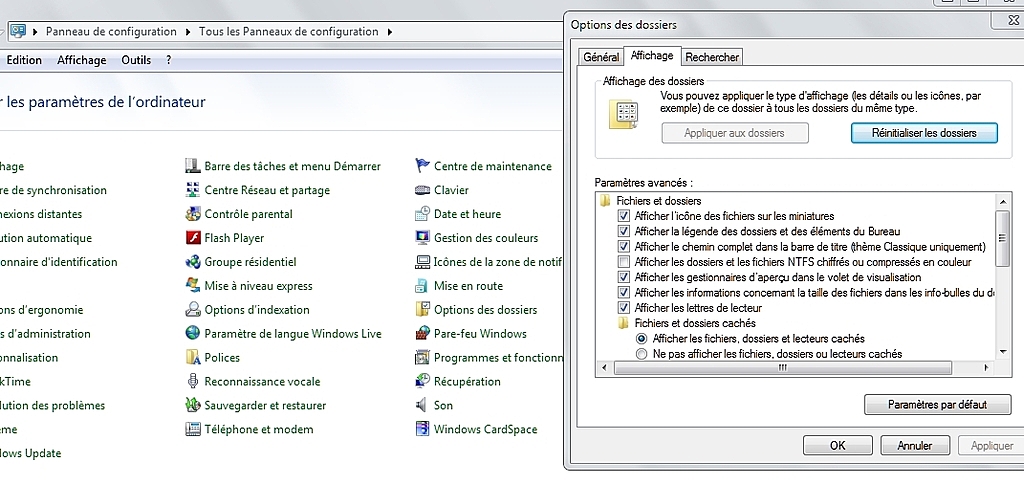Open the Mise en route icon
1024x484 pixels.
pos(423,285)
